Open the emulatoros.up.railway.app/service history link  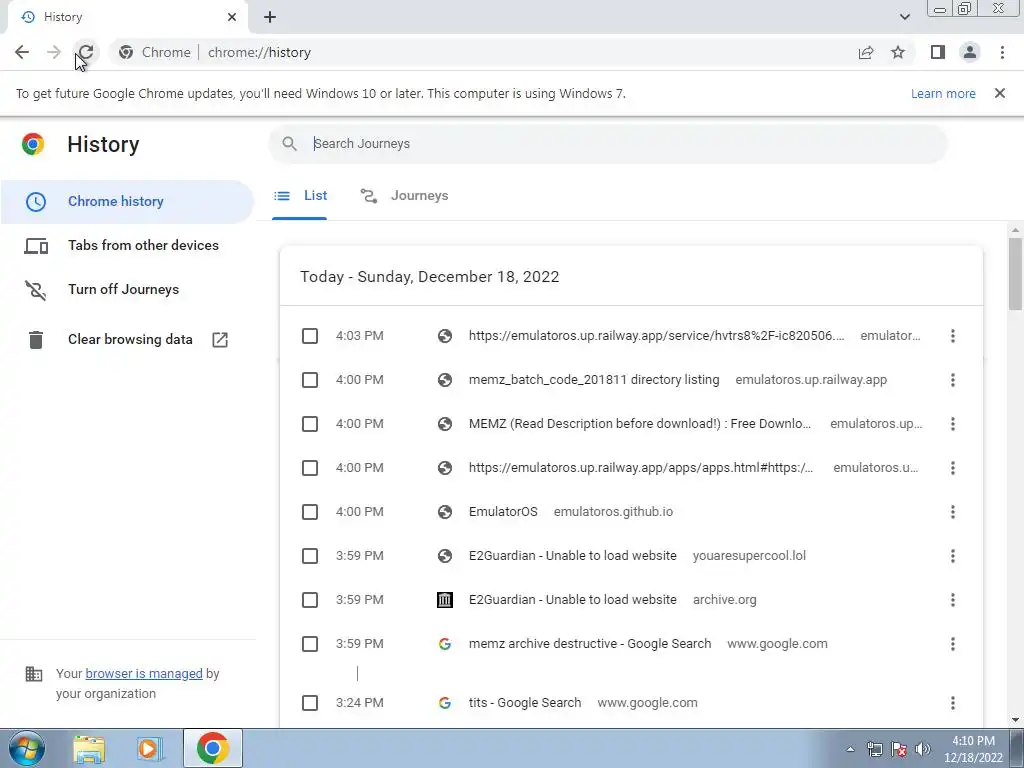(656, 336)
